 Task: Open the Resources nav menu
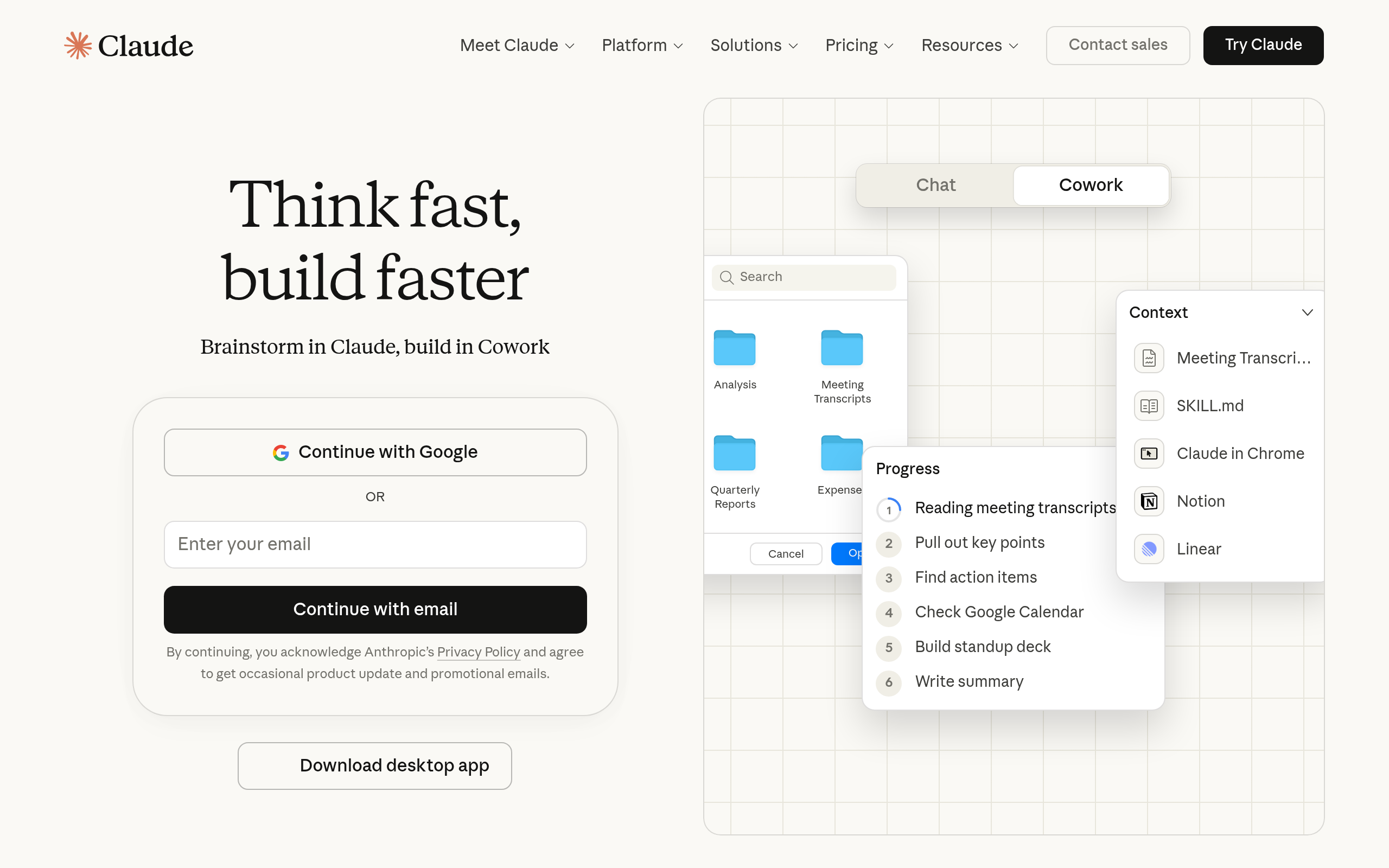(969, 46)
